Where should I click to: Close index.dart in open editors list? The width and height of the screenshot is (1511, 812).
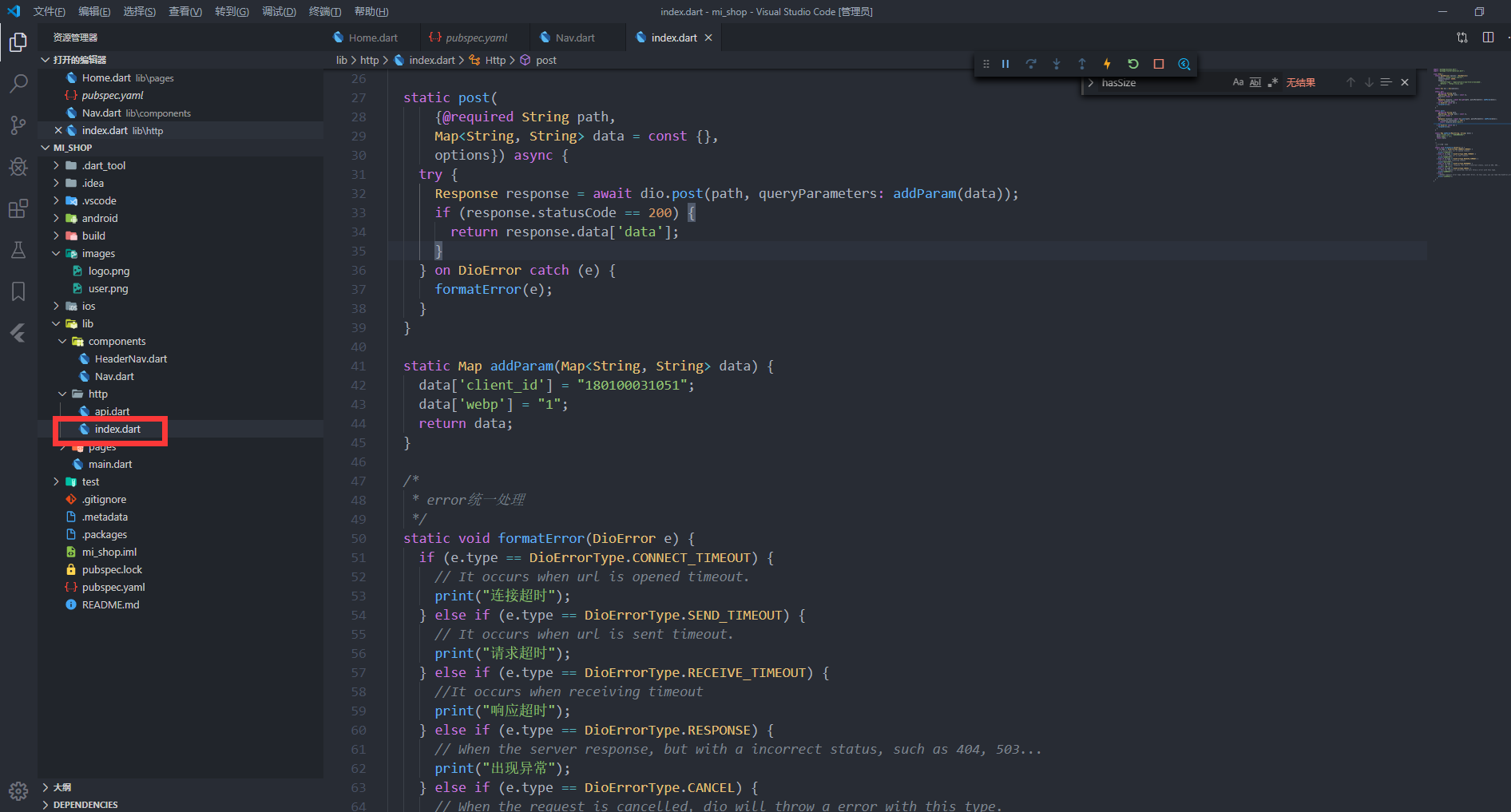pyautogui.click(x=58, y=130)
